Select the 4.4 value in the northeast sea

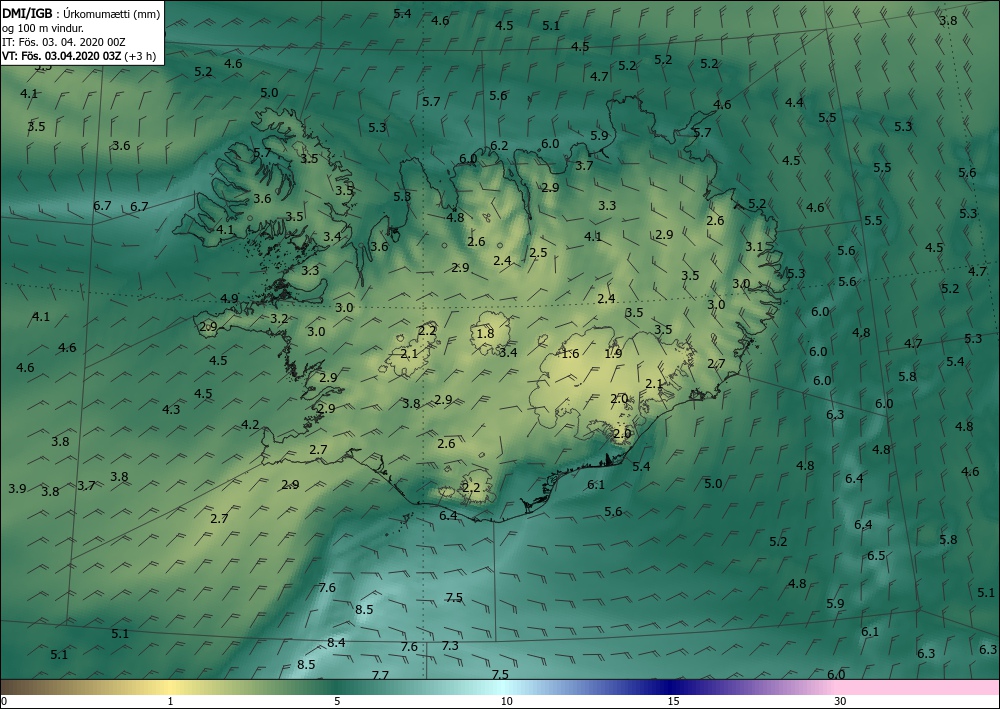pyautogui.click(x=794, y=102)
